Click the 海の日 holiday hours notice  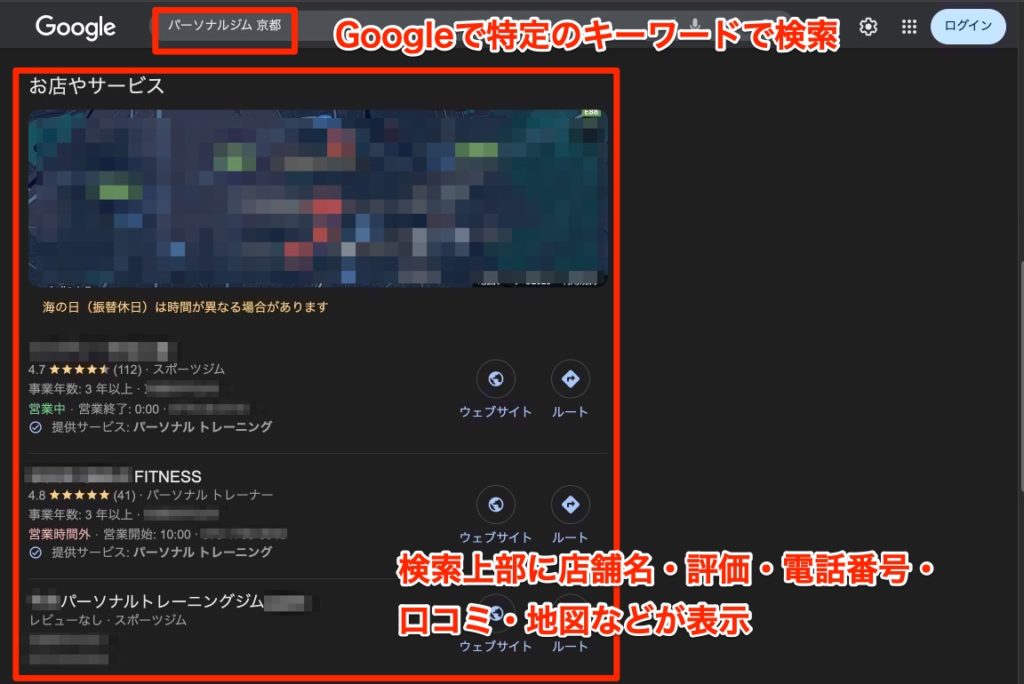pos(185,307)
